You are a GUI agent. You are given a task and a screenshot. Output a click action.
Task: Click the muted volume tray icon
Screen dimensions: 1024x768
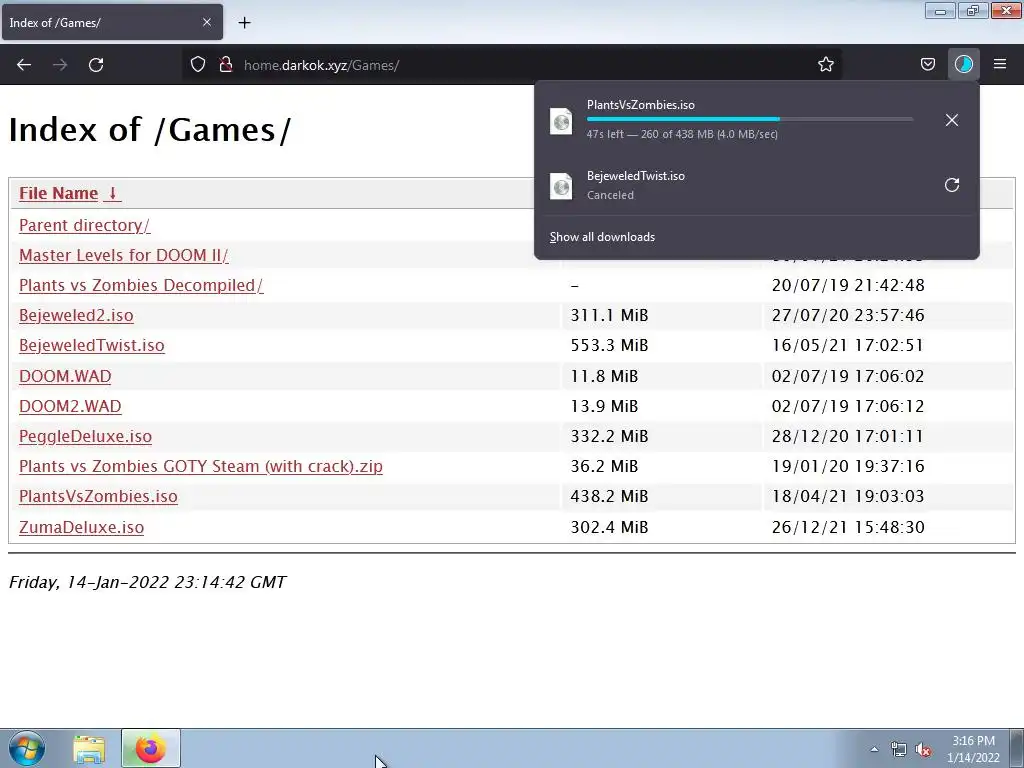(x=923, y=750)
